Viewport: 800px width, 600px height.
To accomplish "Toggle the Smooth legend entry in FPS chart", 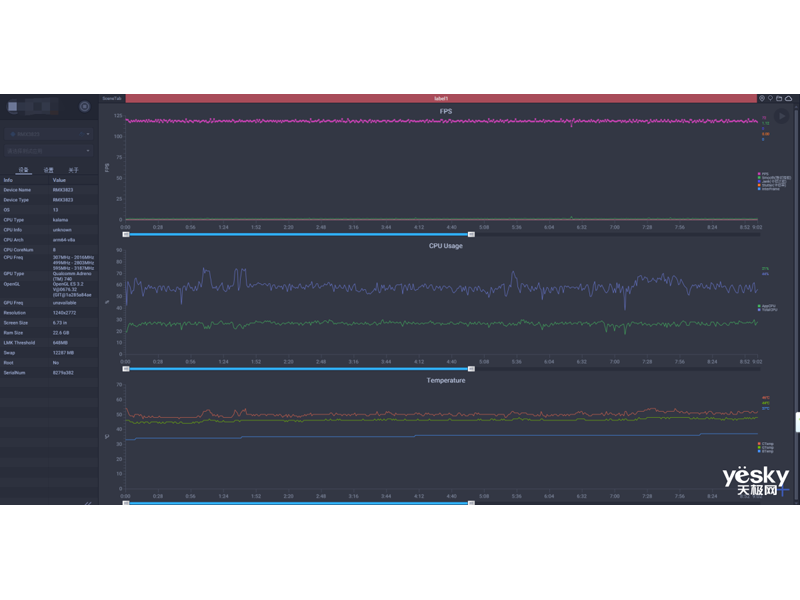I will pyautogui.click(x=774, y=178).
